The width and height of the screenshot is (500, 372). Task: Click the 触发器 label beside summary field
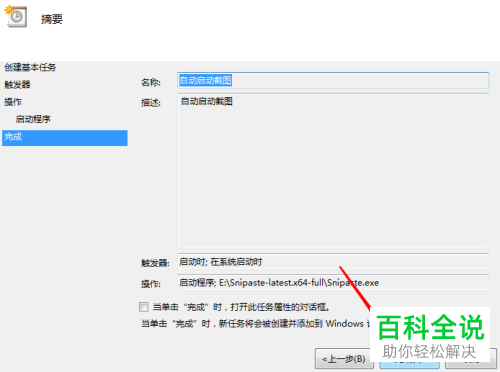click(x=155, y=263)
